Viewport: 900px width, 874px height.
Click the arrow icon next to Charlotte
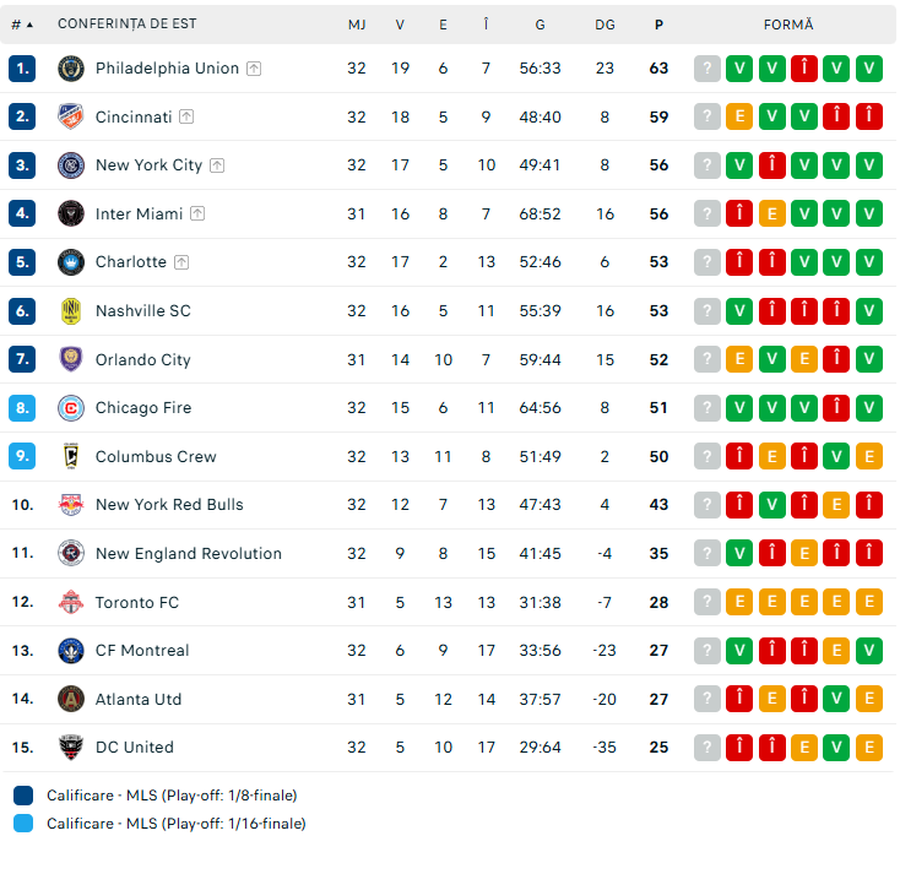[x=181, y=262]
